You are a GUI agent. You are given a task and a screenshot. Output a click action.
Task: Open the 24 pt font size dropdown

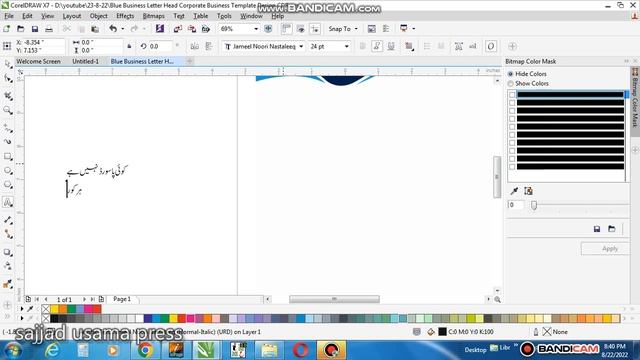coord(347,47)
